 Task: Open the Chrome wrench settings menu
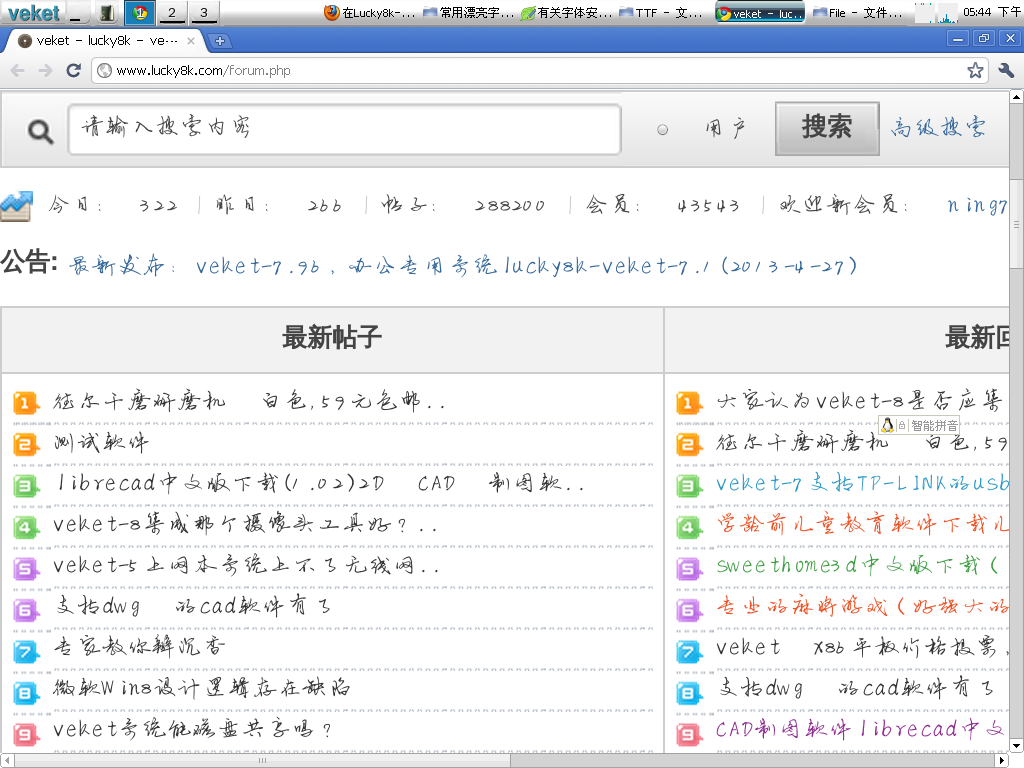[1006, 71]
